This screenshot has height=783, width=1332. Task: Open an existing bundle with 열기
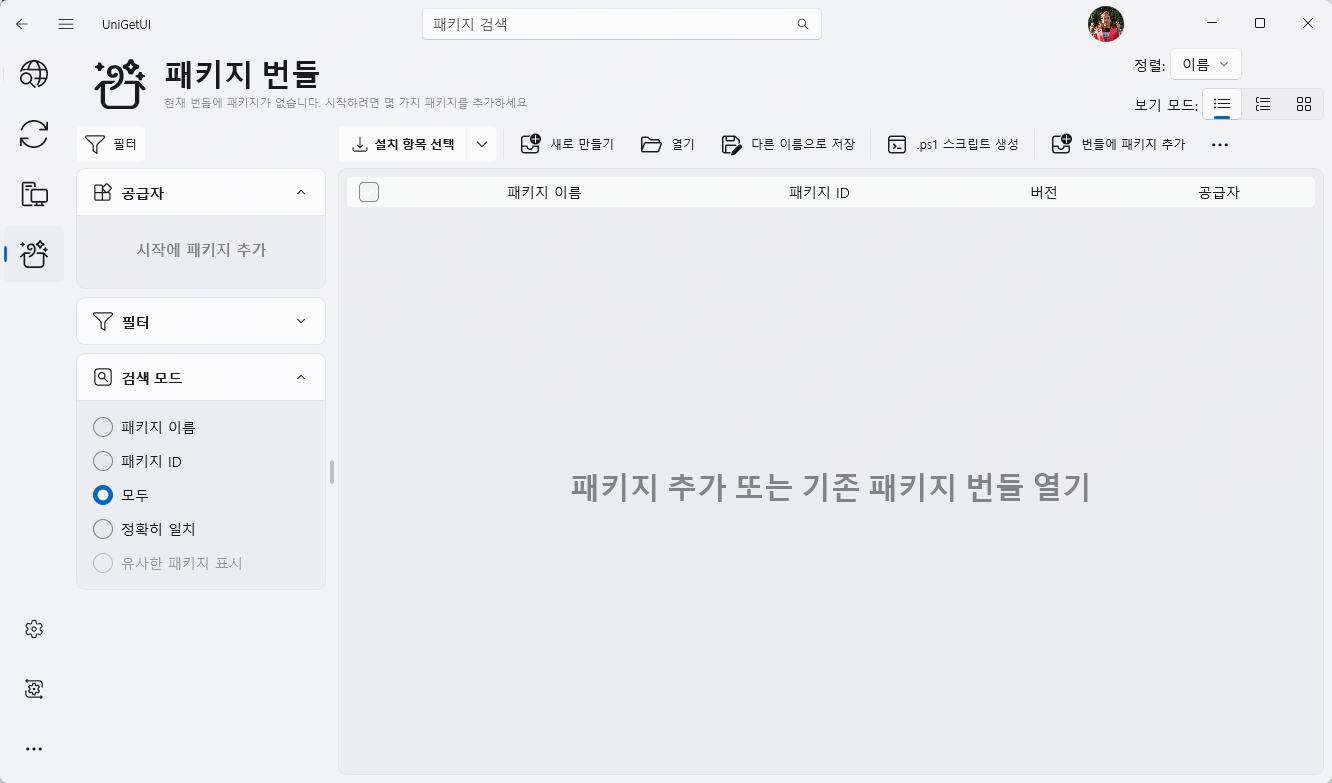click(x=668, y=144)
